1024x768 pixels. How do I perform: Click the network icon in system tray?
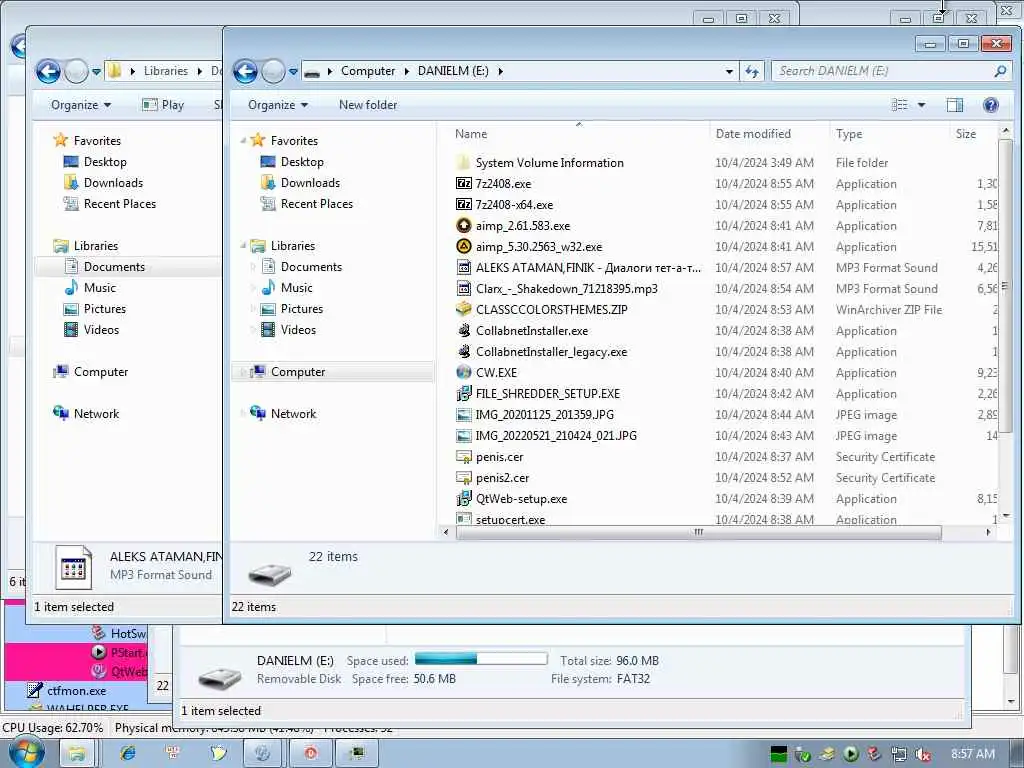(899, 754)
